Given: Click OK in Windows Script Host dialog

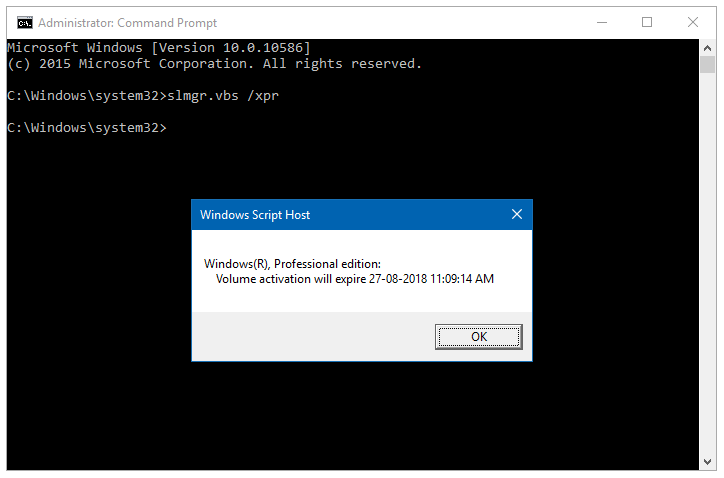Looking at the screenshot, I should (478, 337).
